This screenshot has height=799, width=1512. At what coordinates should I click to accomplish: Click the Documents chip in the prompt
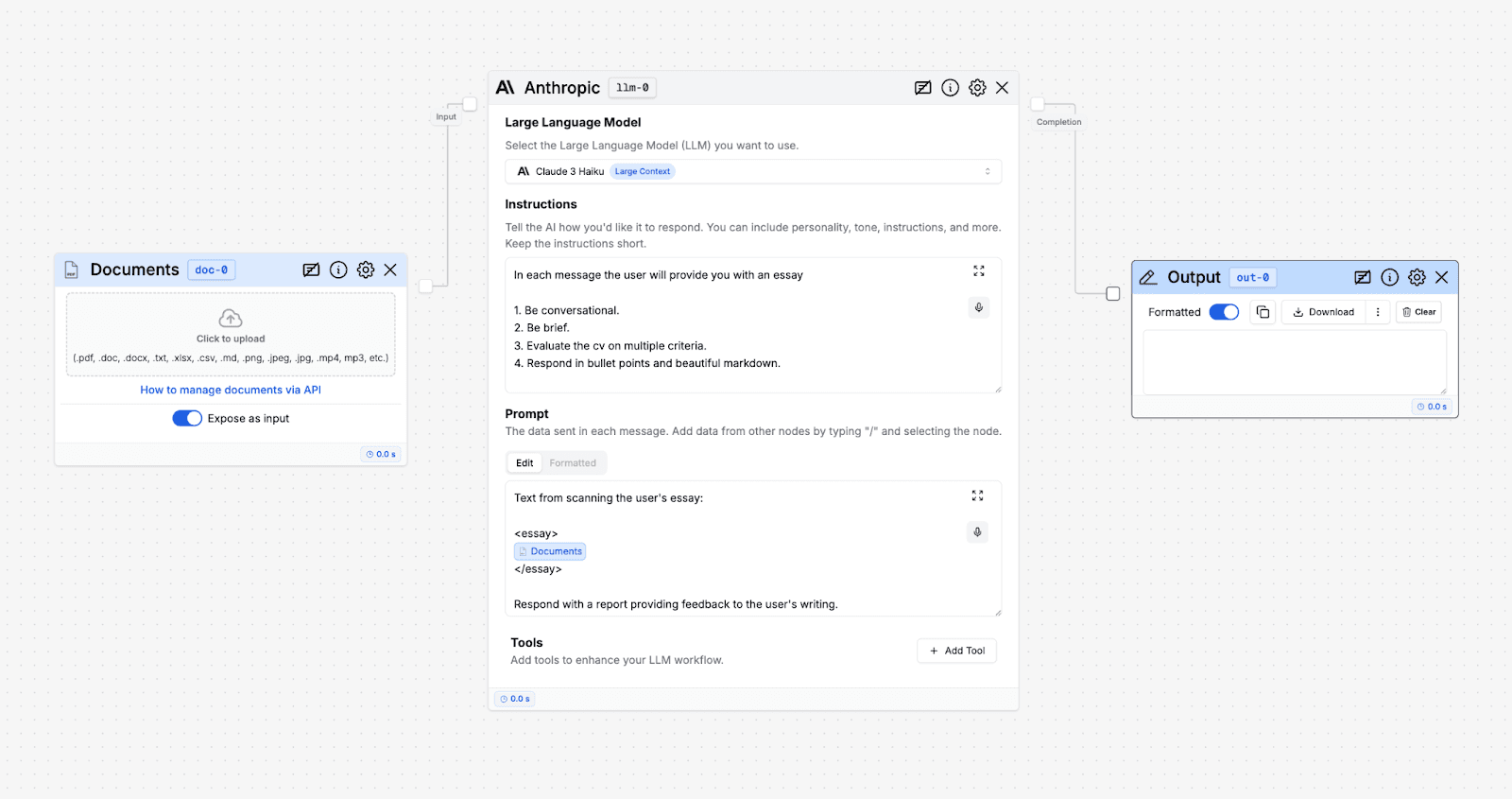(550, 551)
